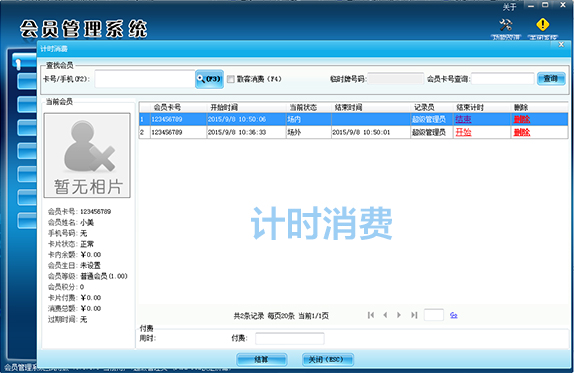Focus the page number input box
Image resolution: width=574 pixels, height=373 pixels.
click(434, 315)
